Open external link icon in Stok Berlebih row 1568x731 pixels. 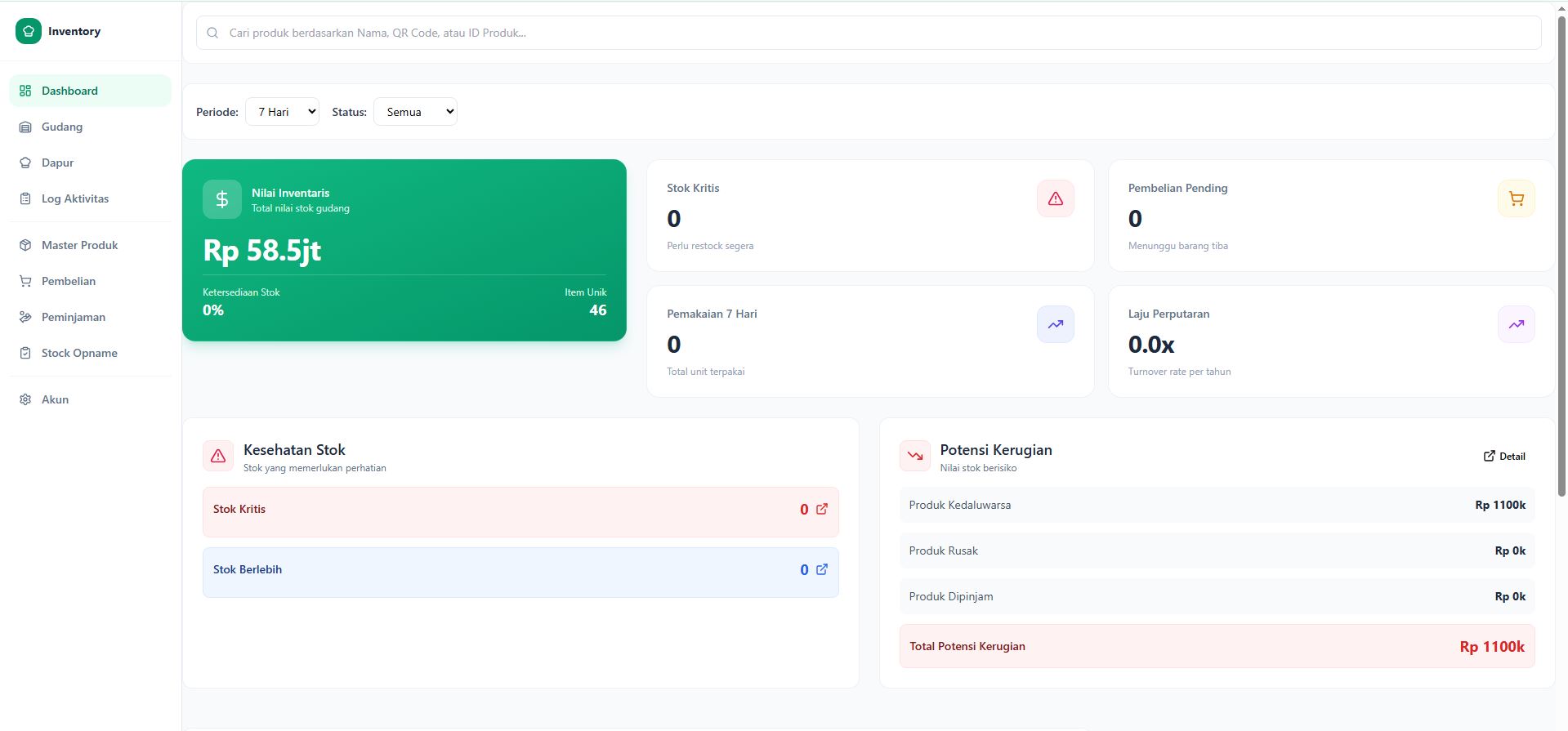[x=822, y=569]
